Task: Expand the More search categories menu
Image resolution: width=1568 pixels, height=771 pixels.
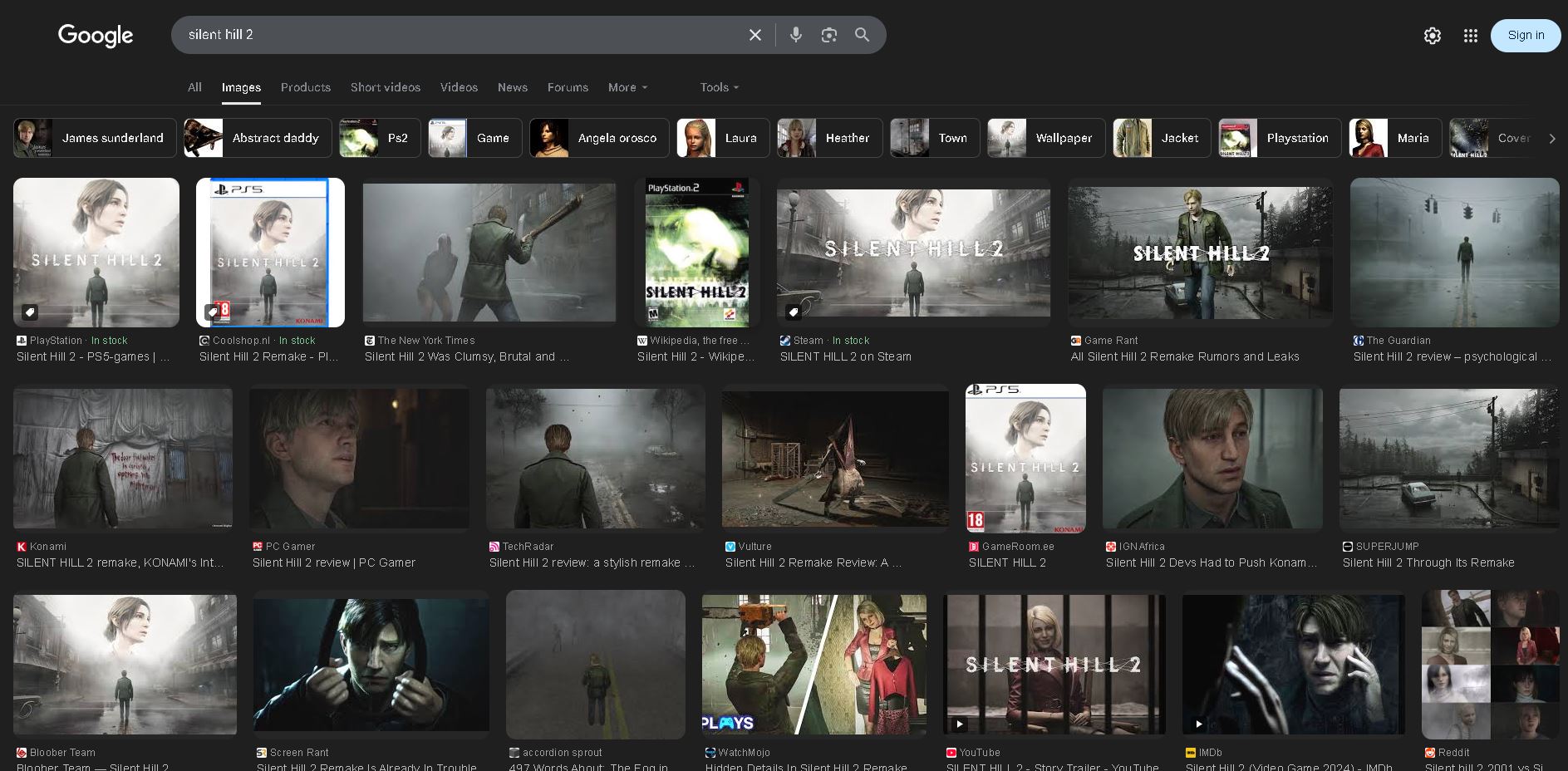Action: point(627,87)
